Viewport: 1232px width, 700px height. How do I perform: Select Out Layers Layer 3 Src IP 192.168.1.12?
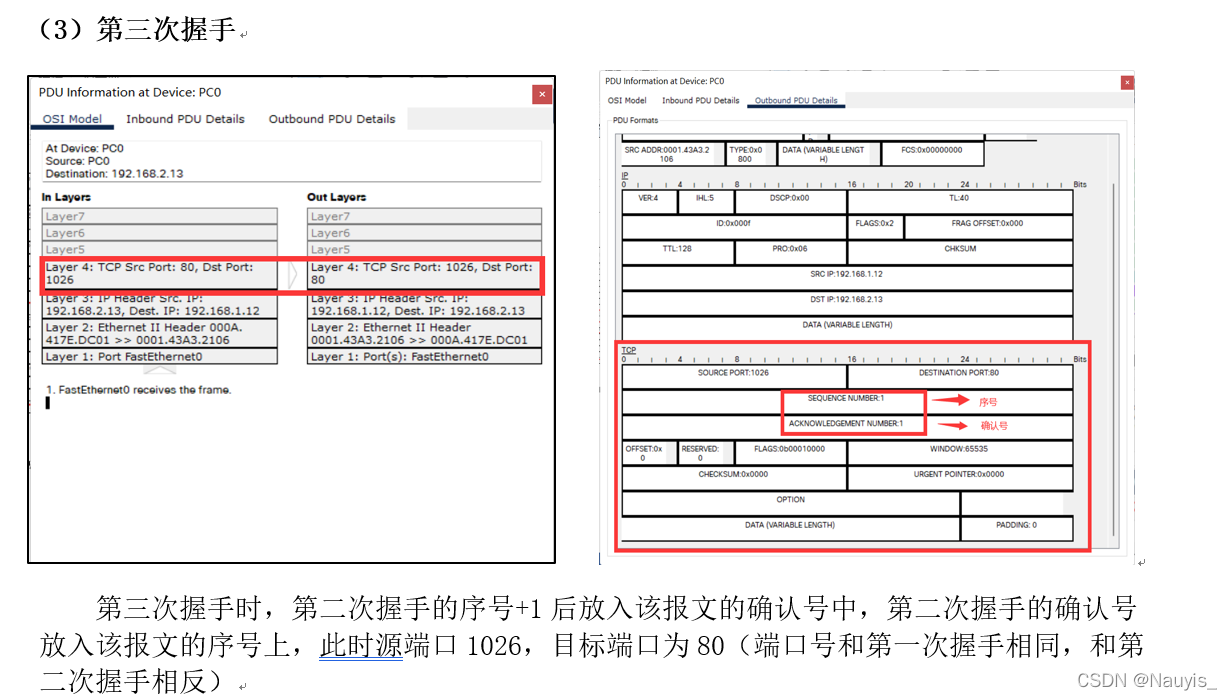pos(424,304)
